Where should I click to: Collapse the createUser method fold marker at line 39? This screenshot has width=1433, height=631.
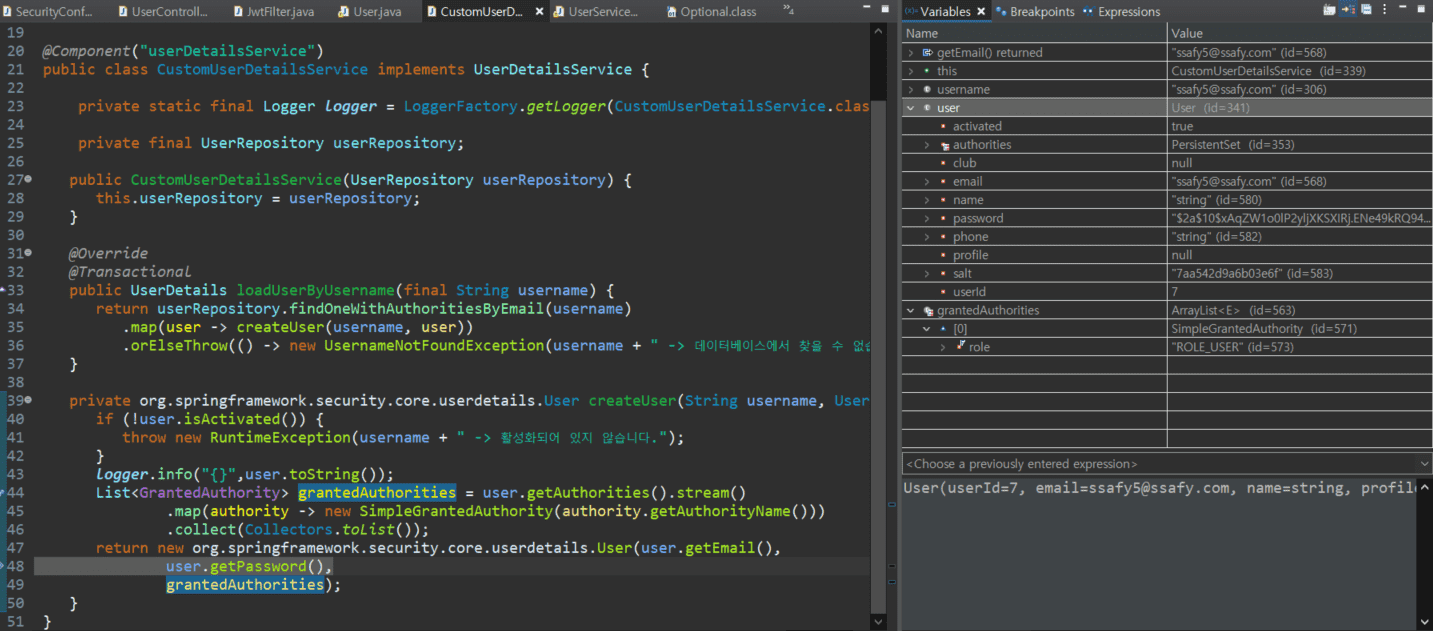[28, 400]
